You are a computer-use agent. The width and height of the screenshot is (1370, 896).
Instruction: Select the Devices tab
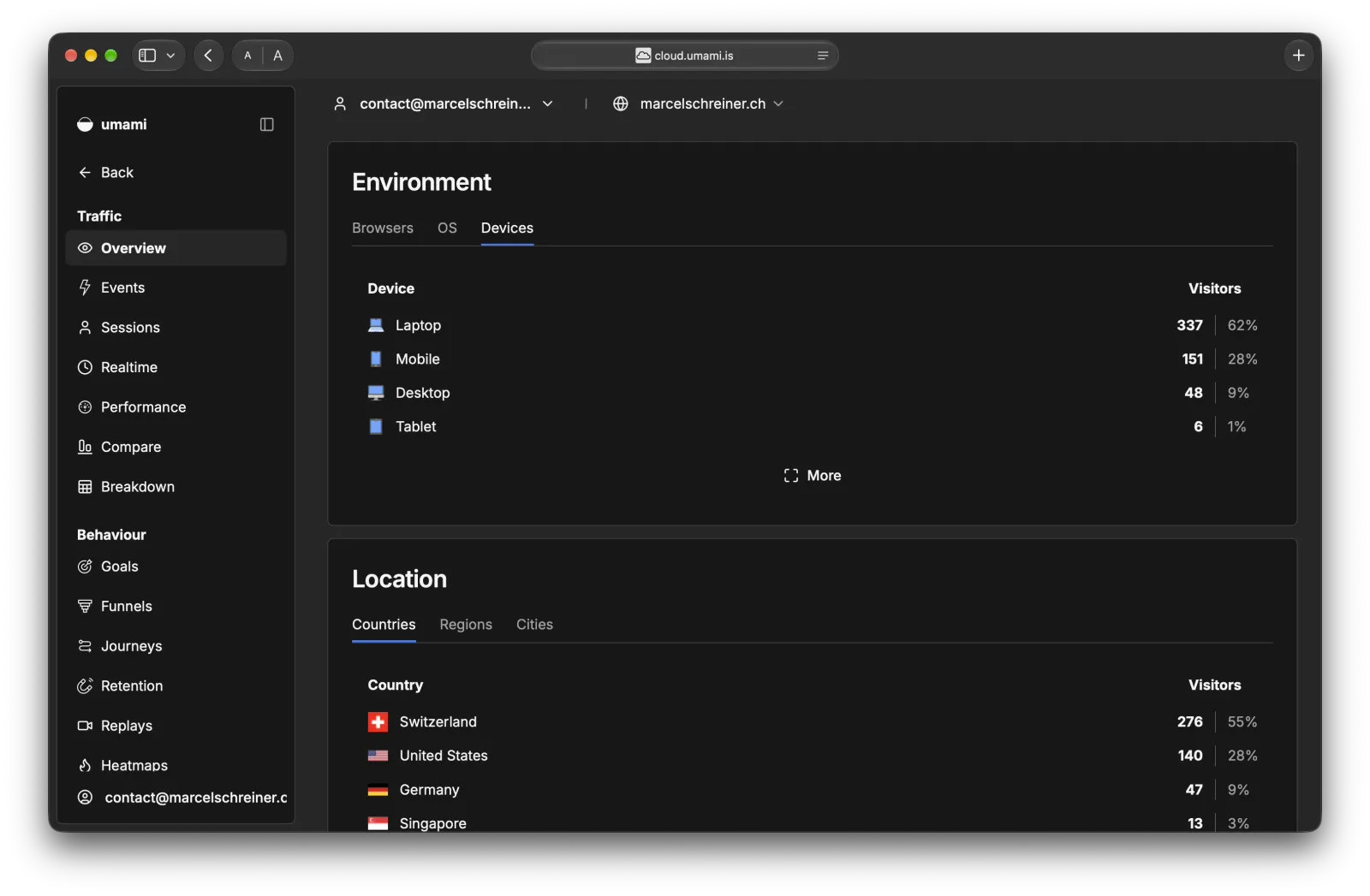tap(507, 228)
